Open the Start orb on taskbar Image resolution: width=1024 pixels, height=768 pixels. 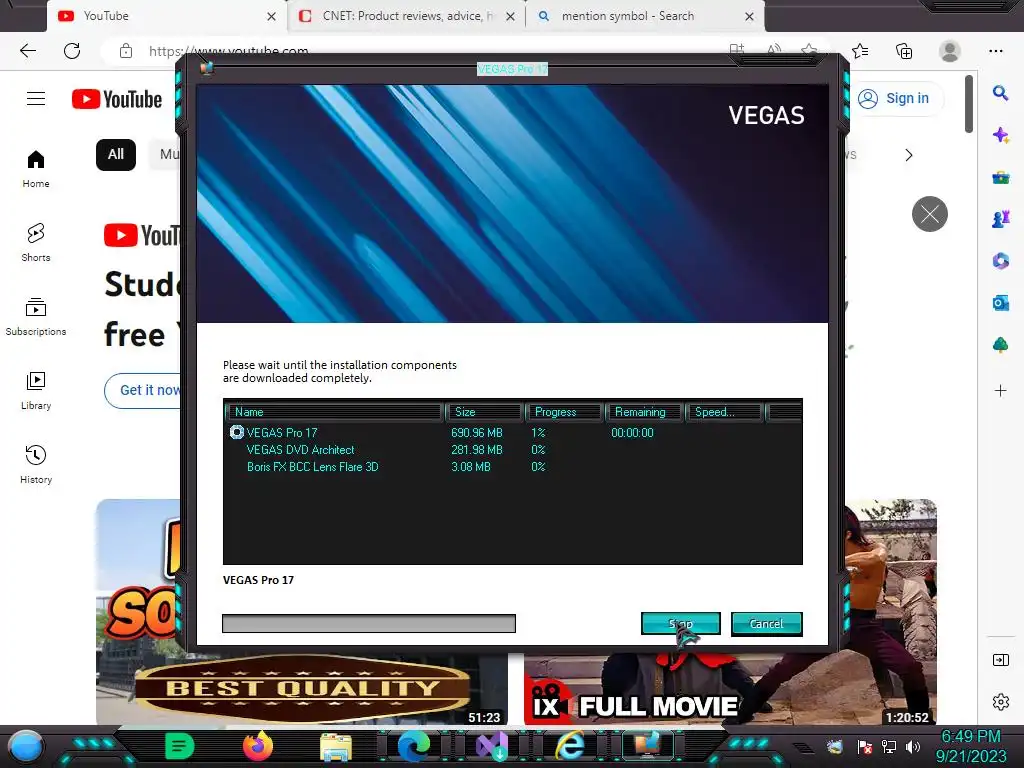(x=26, y=746)
